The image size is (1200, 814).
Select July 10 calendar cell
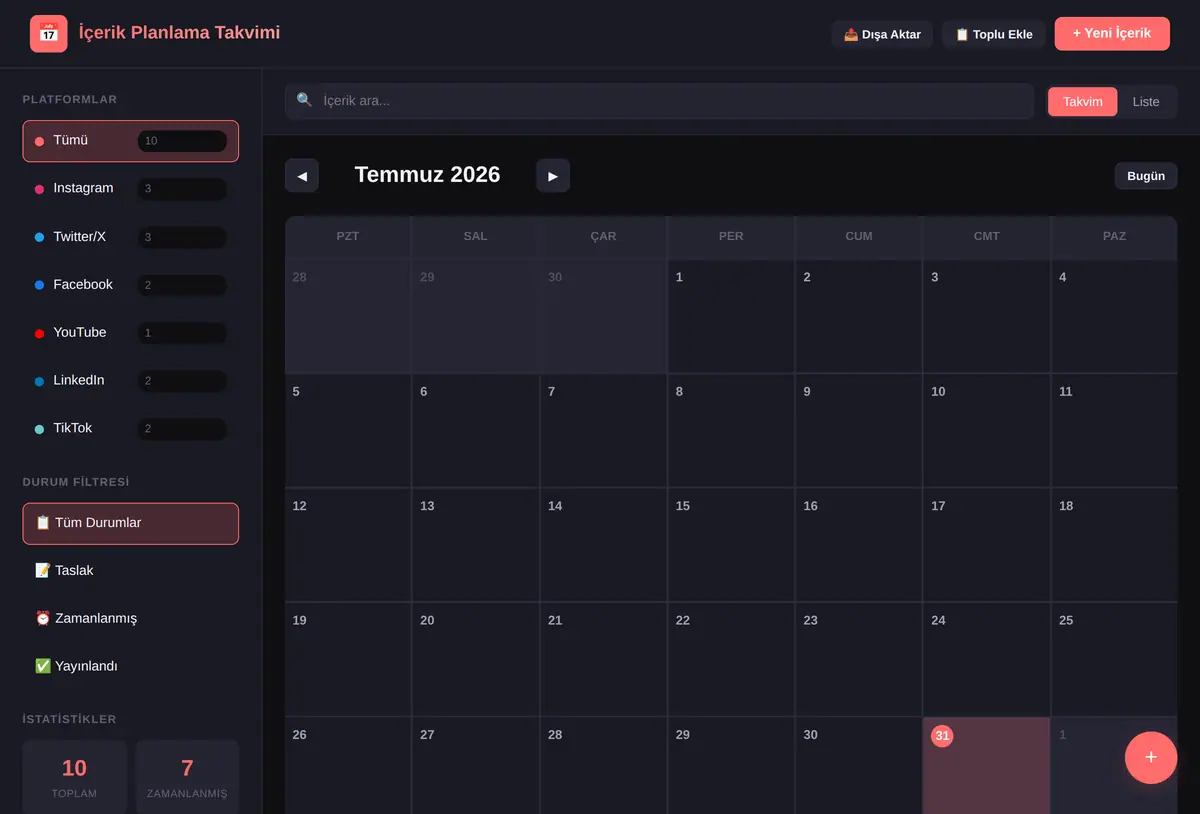986,431
